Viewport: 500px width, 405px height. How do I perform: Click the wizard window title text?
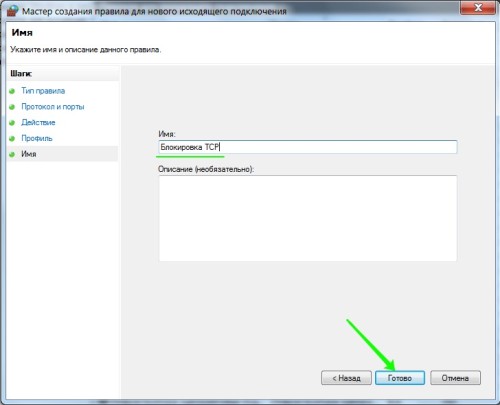[x=154, y=11]
